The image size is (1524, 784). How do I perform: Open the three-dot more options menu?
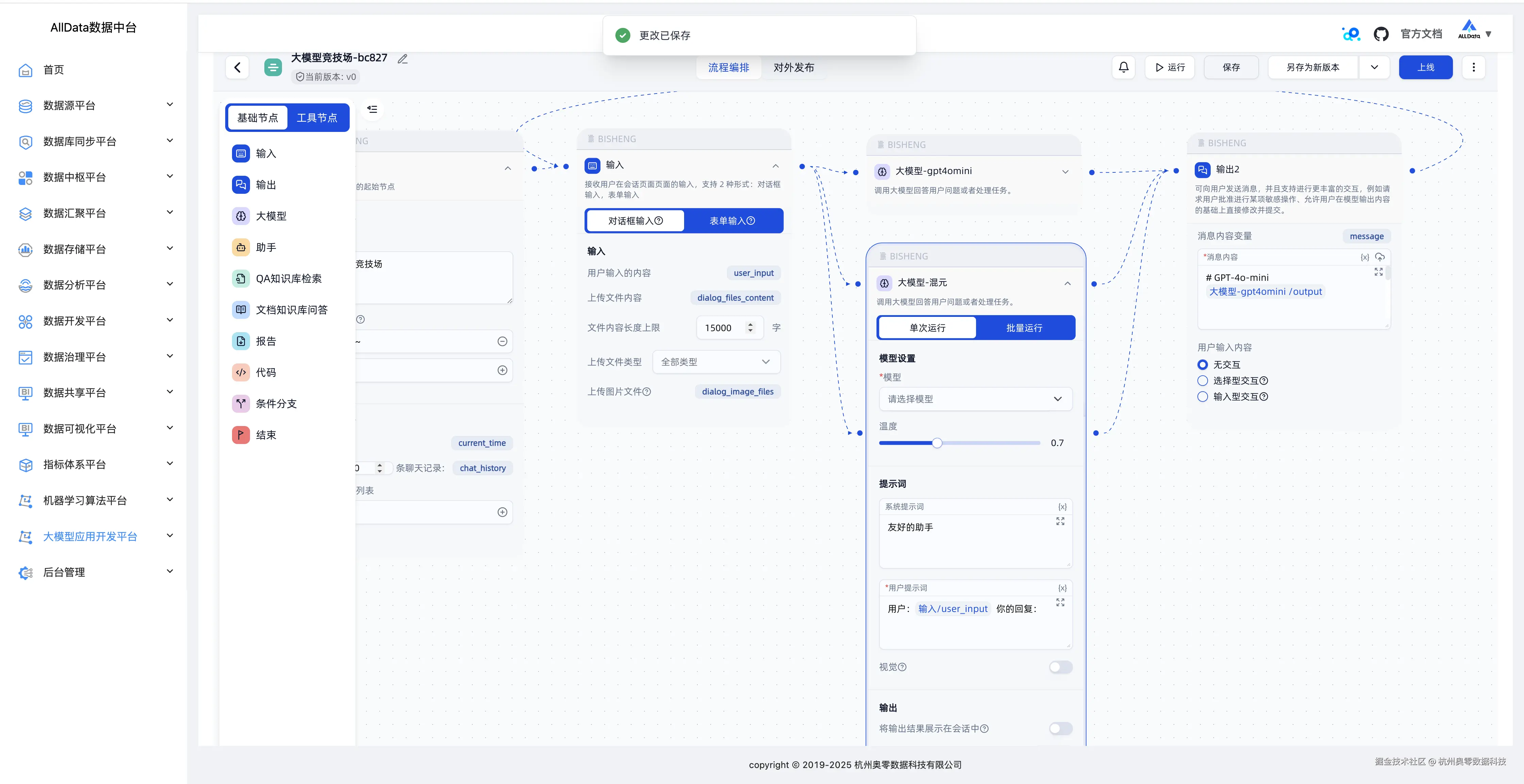(x=1473, y=67)
